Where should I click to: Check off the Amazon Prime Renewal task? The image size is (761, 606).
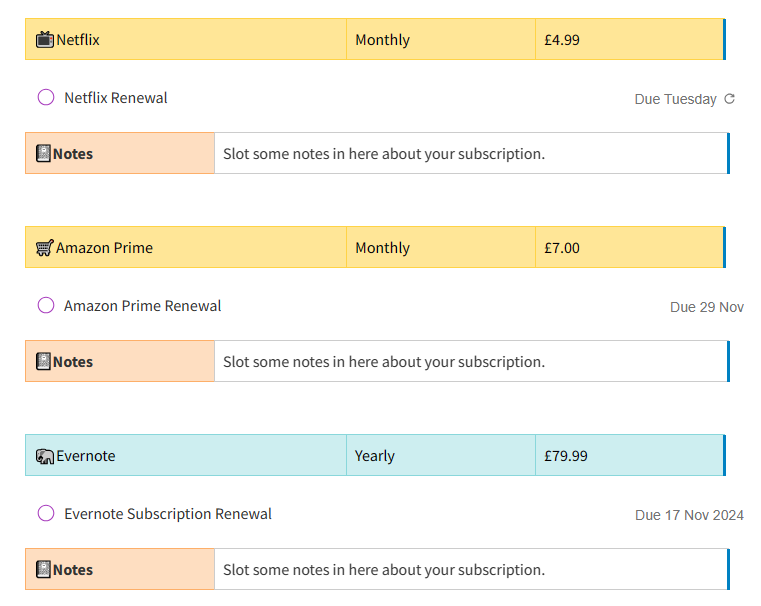46,306
